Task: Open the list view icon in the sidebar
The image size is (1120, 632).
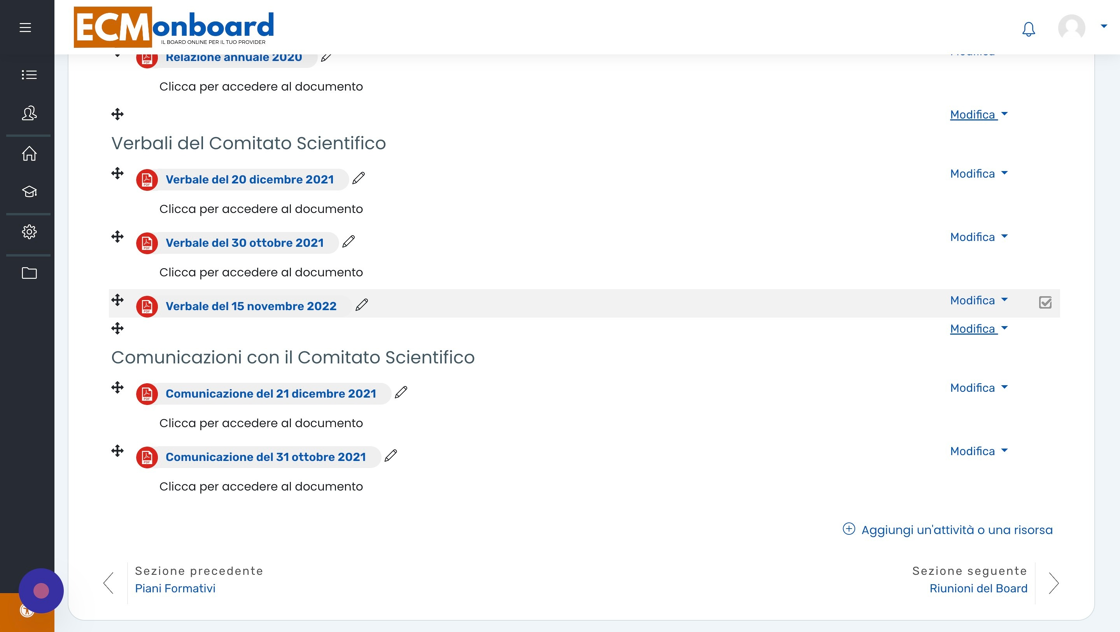Action: coord(29,75)
